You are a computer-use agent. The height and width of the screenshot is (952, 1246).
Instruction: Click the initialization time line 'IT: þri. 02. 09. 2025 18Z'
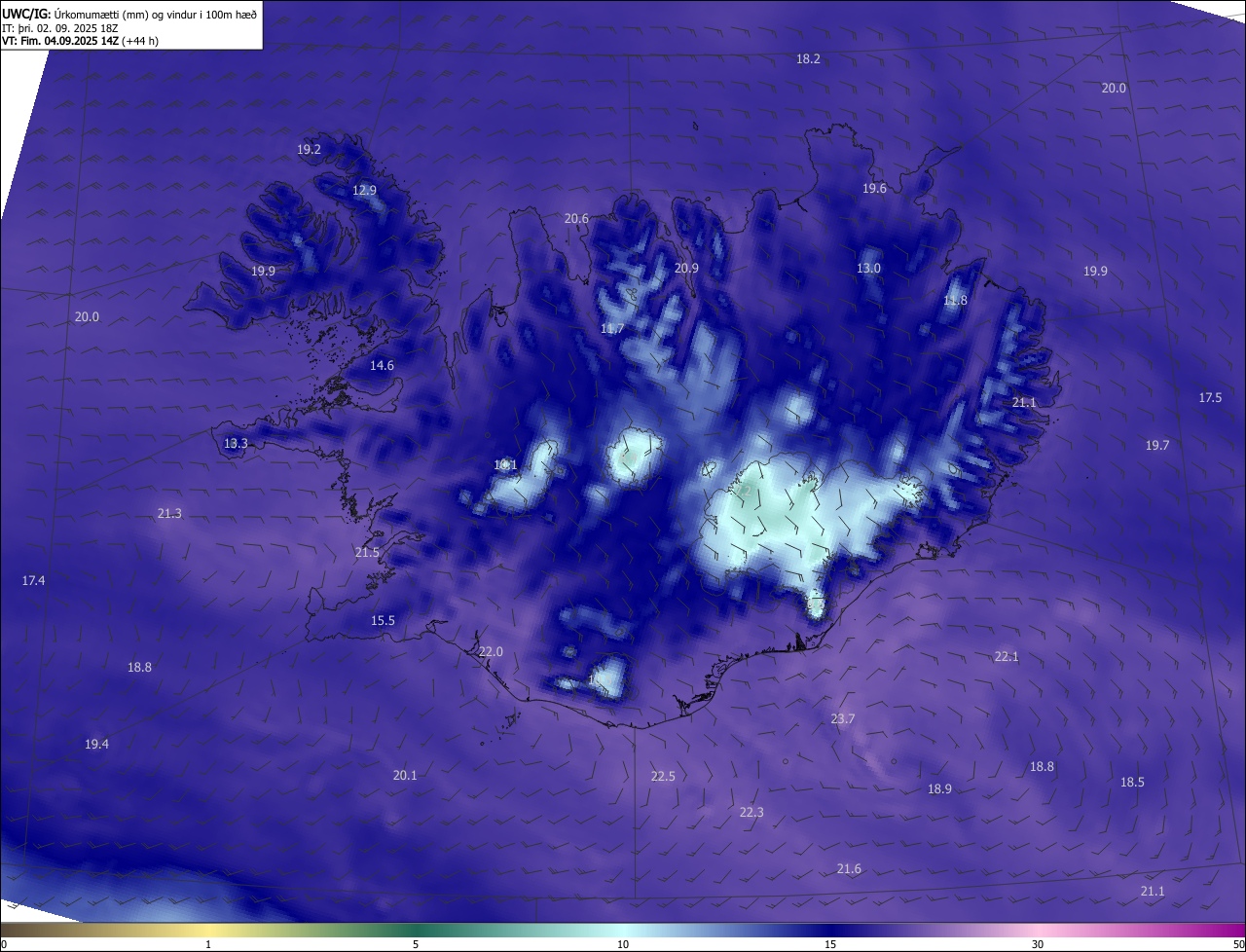click(x=60, y=28)
